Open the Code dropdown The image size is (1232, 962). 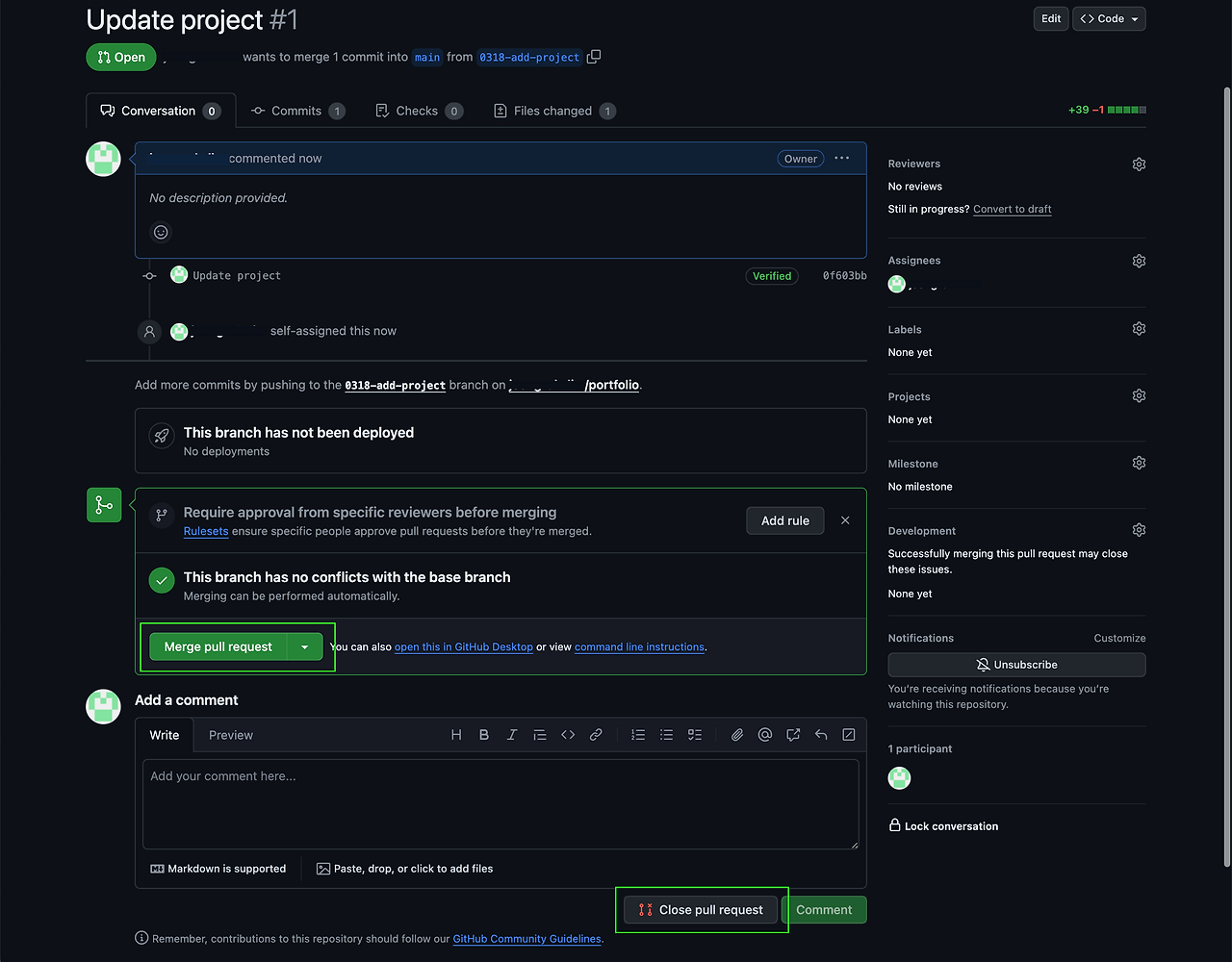1108,18
